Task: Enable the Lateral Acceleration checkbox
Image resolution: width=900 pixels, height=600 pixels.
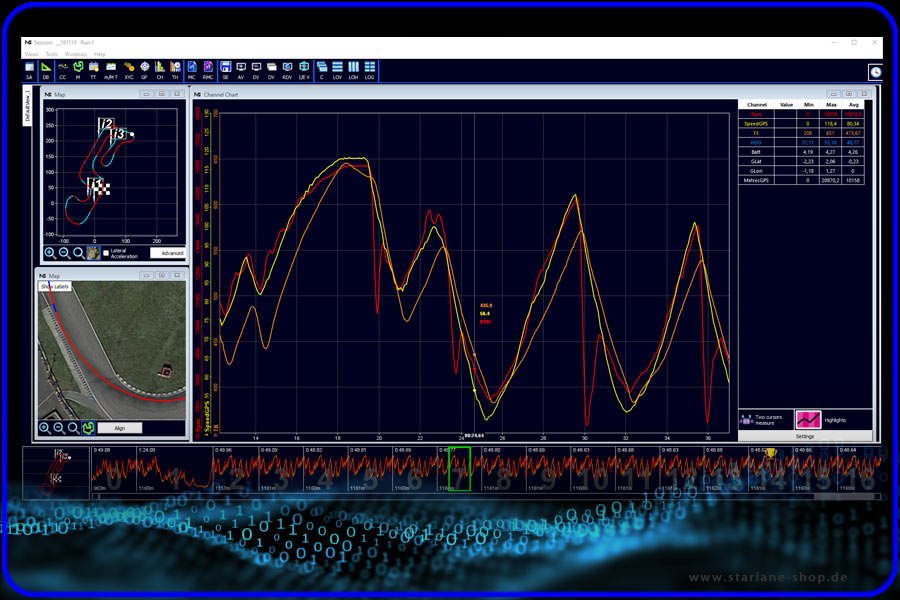Action: point(106,253)
